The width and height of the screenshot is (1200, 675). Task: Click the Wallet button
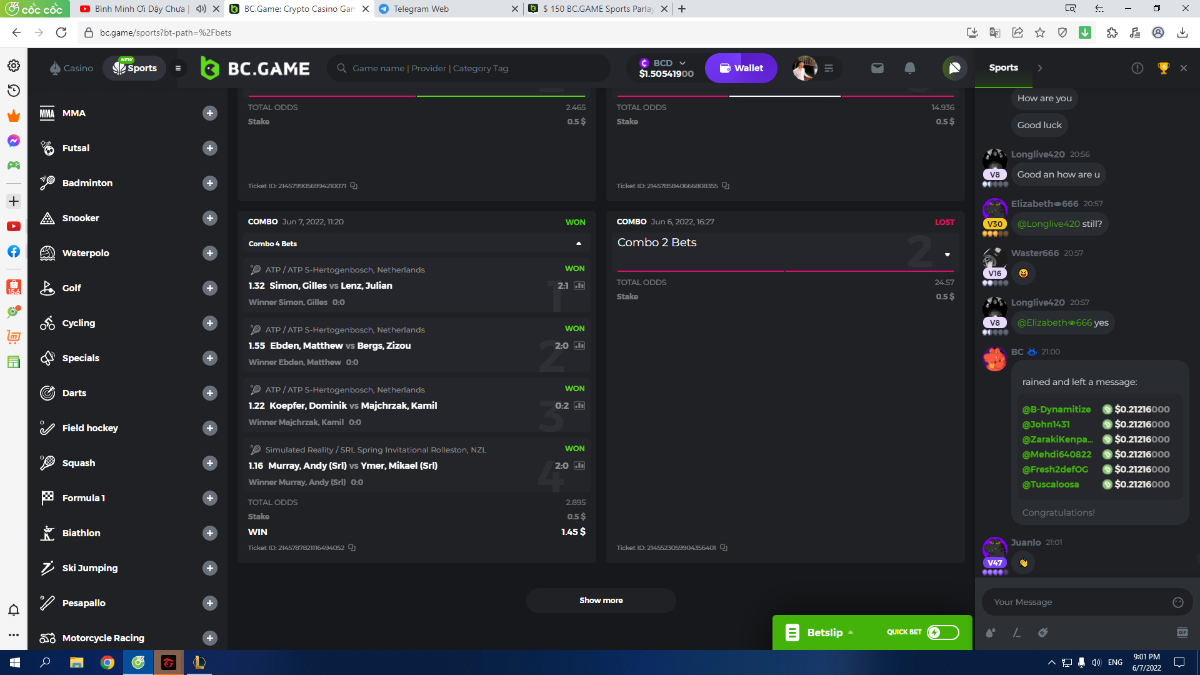[741, 68]
